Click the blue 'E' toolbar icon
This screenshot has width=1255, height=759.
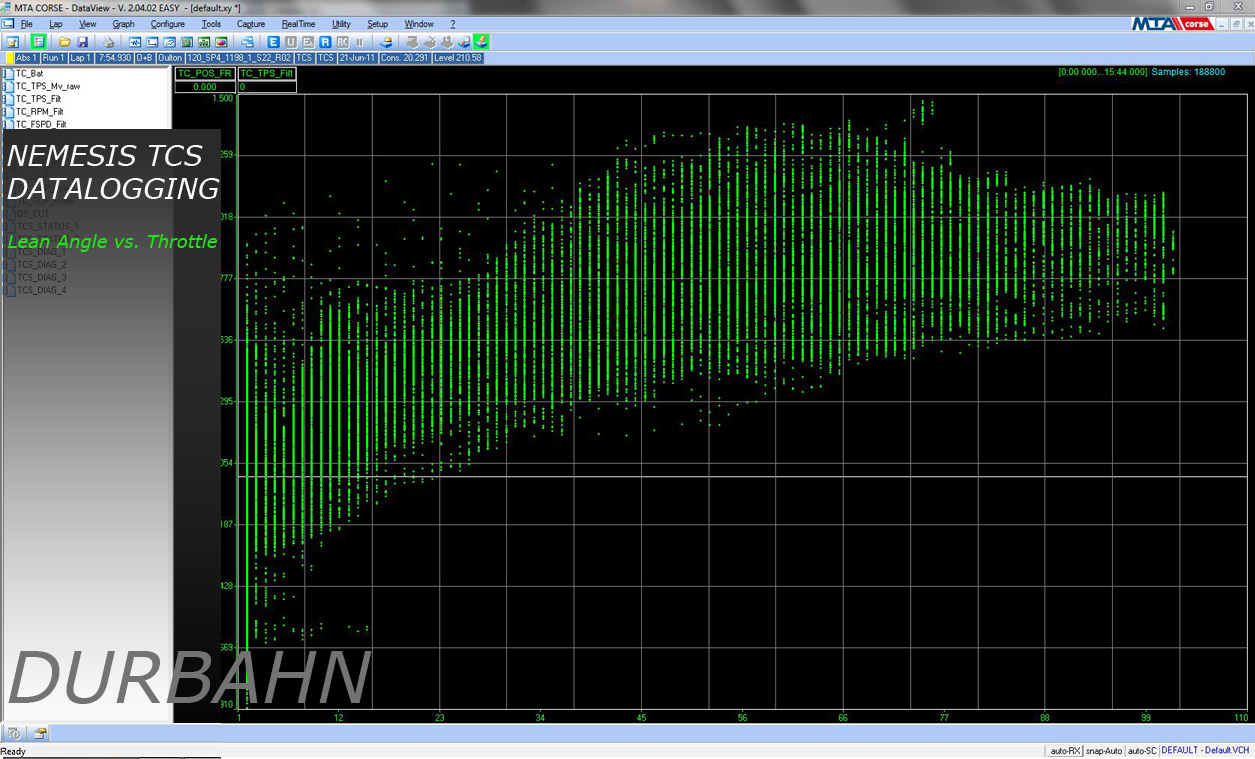274,42
